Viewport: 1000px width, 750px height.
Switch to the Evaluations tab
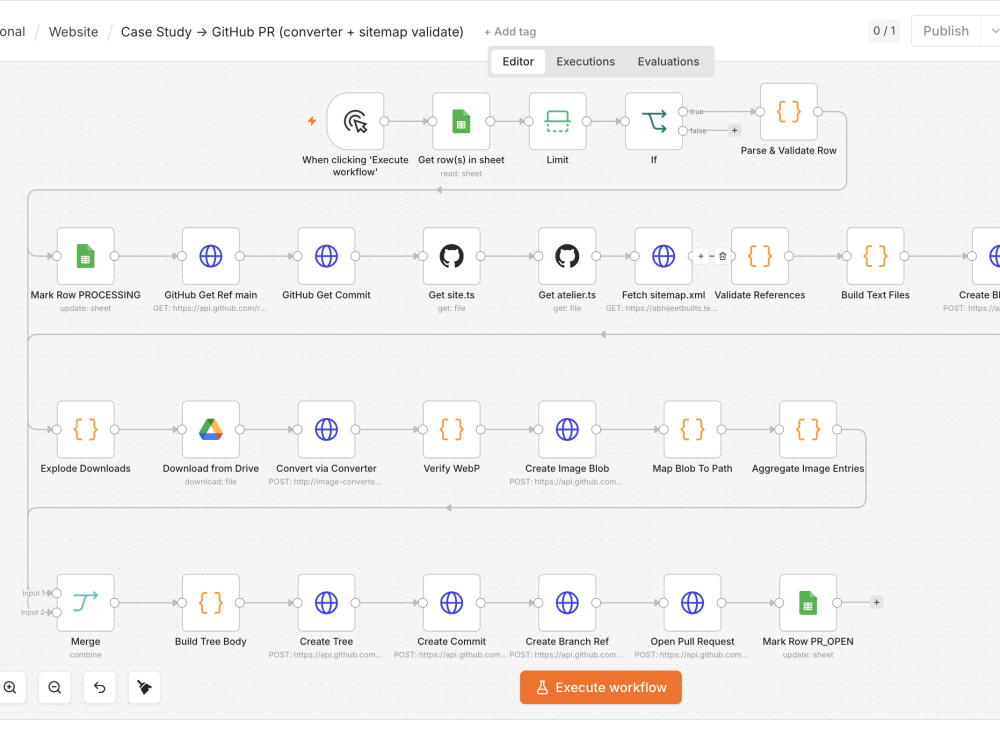coord(668,61)
